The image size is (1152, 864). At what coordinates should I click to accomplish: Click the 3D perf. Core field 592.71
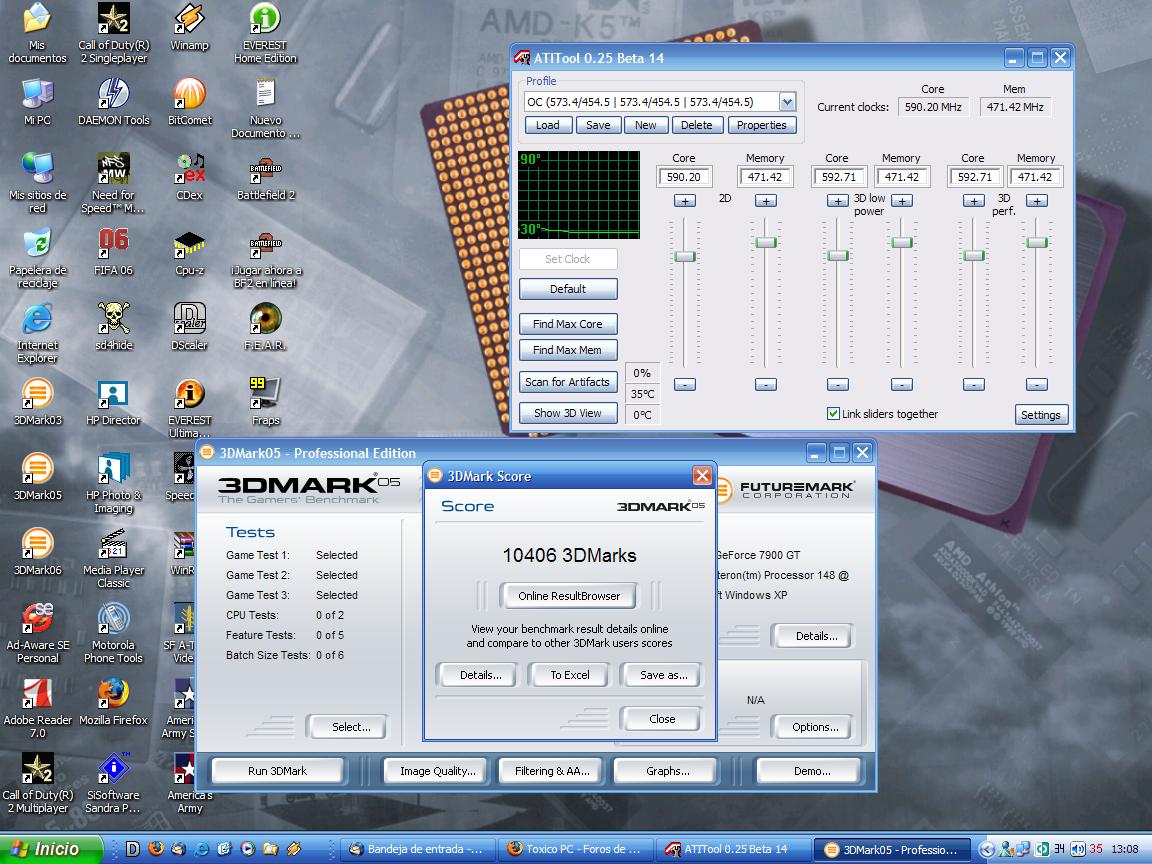coord(975,176)
